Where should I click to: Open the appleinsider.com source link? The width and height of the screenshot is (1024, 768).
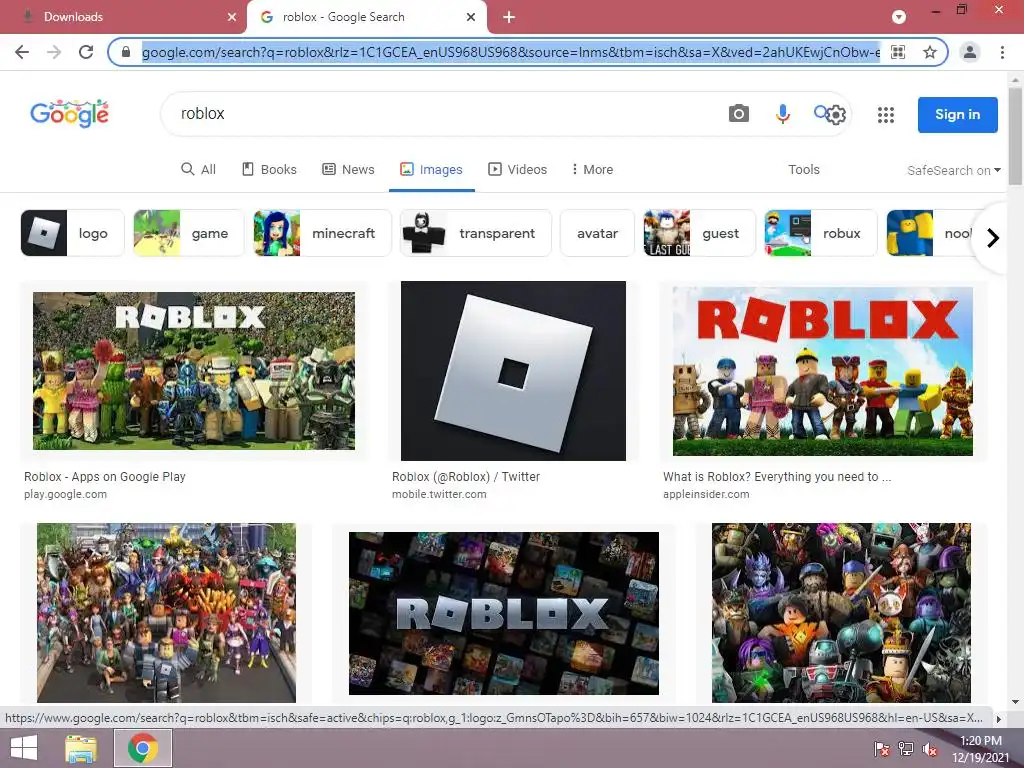706,494
